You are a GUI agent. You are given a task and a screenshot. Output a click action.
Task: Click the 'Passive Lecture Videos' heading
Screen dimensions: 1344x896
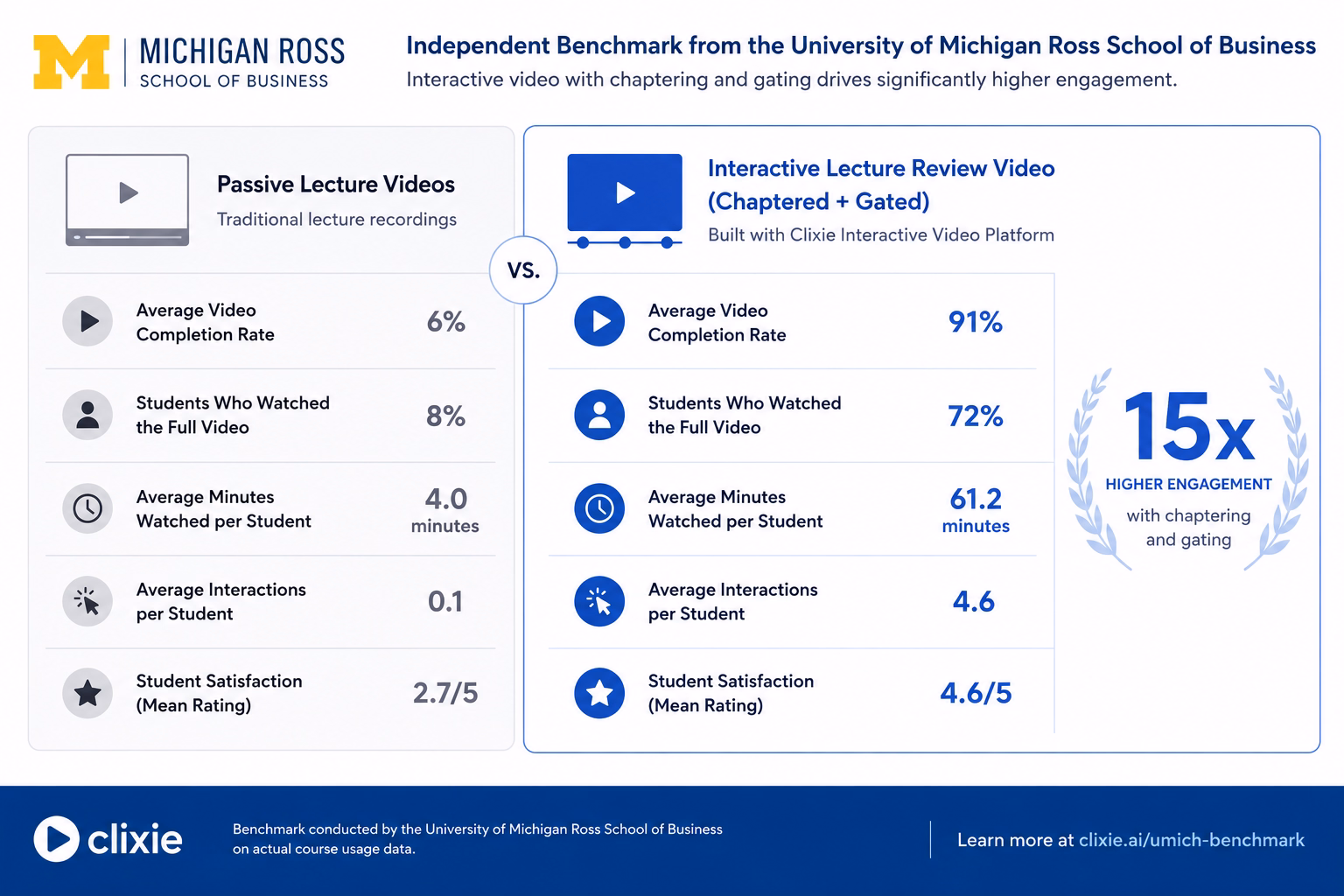point(336,185)
